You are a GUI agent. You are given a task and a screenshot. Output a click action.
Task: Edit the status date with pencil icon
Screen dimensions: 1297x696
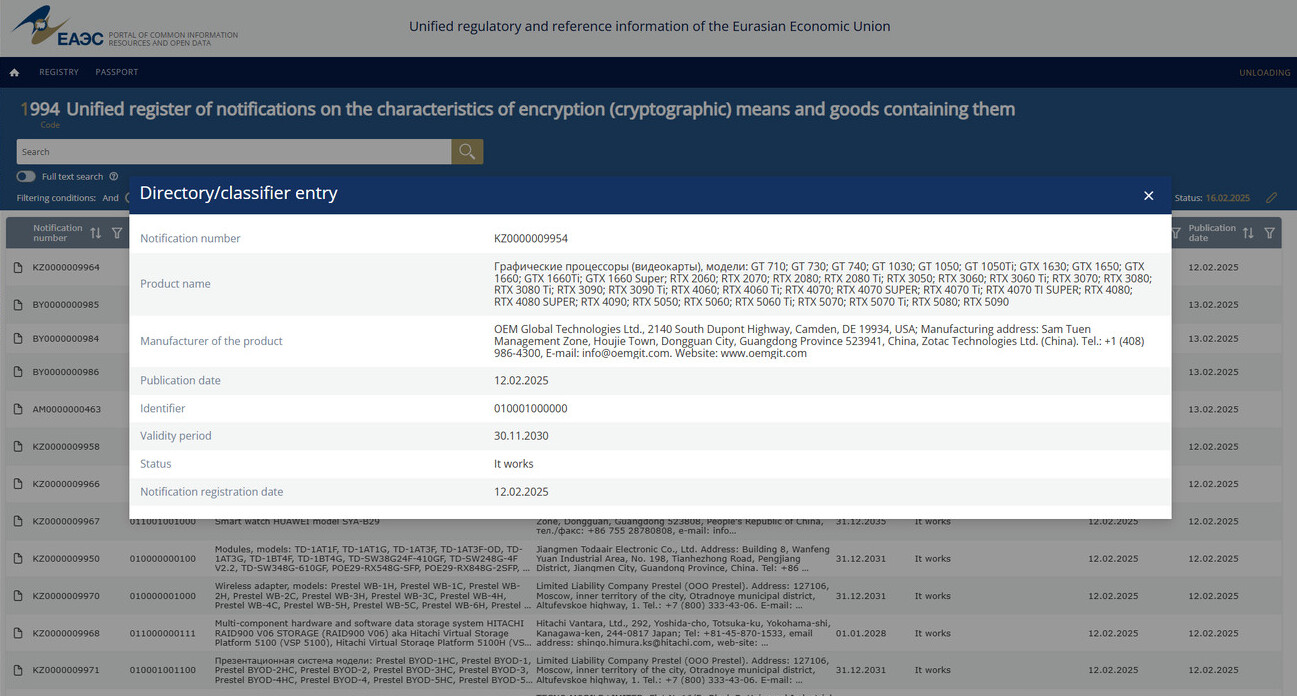click(1271, 198)
